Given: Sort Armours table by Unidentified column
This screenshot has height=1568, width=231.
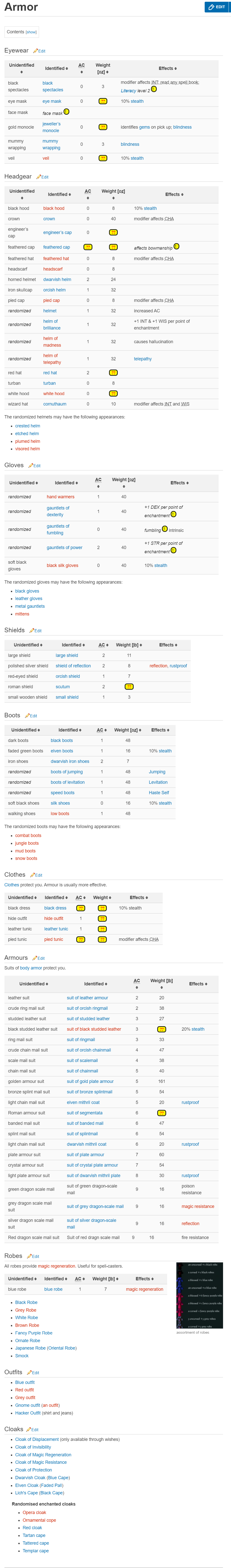Looking at the screenshot, I should tap(34, 984).
